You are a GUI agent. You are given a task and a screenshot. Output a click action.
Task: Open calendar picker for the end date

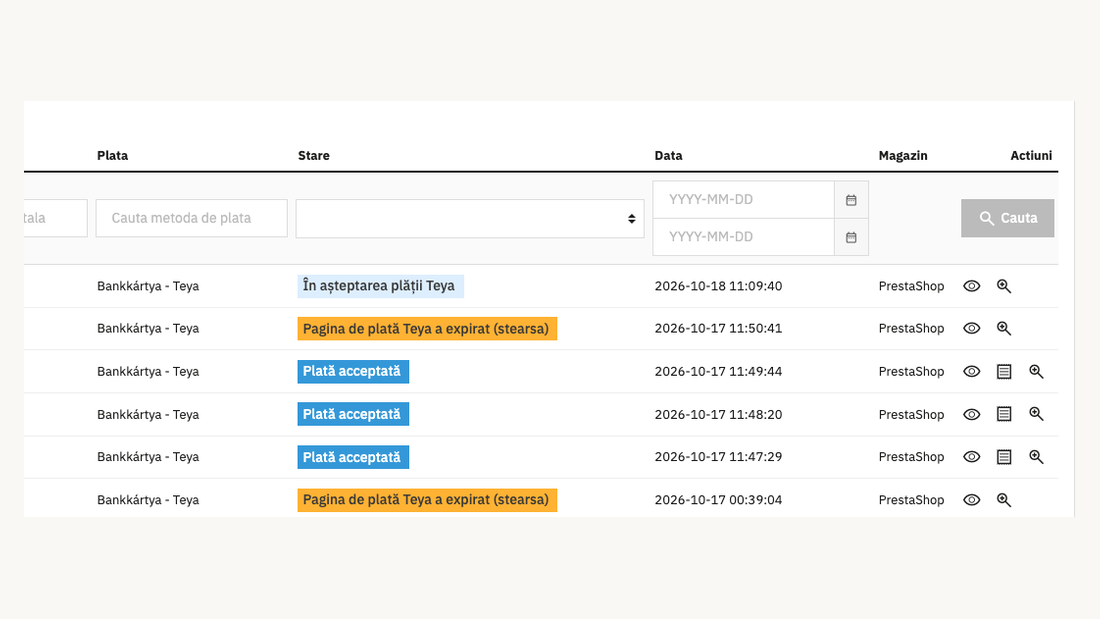[851, 237]
